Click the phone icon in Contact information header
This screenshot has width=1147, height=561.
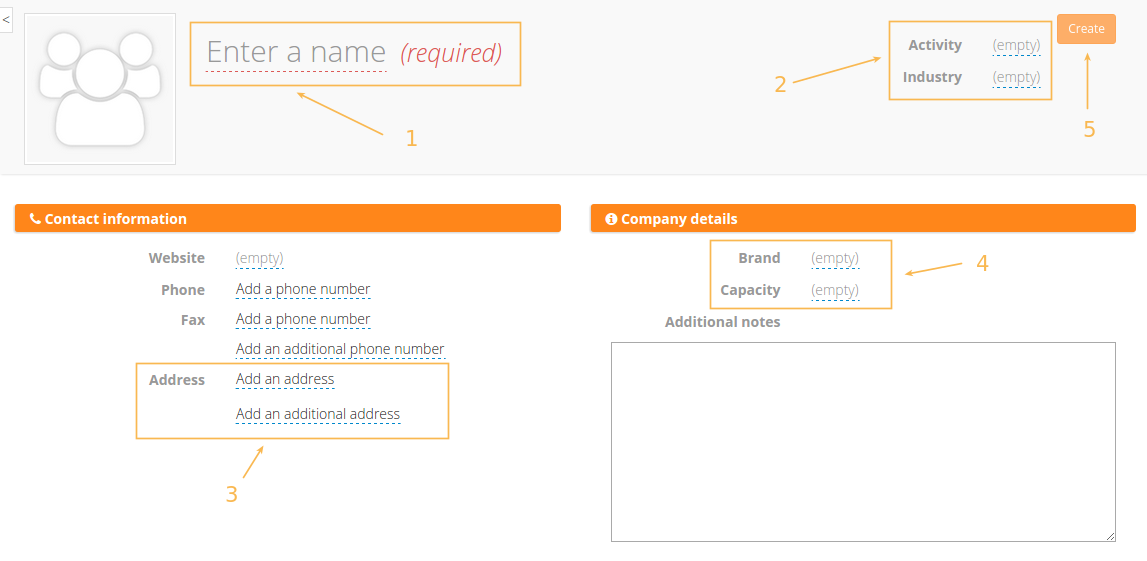click(35, 219)
